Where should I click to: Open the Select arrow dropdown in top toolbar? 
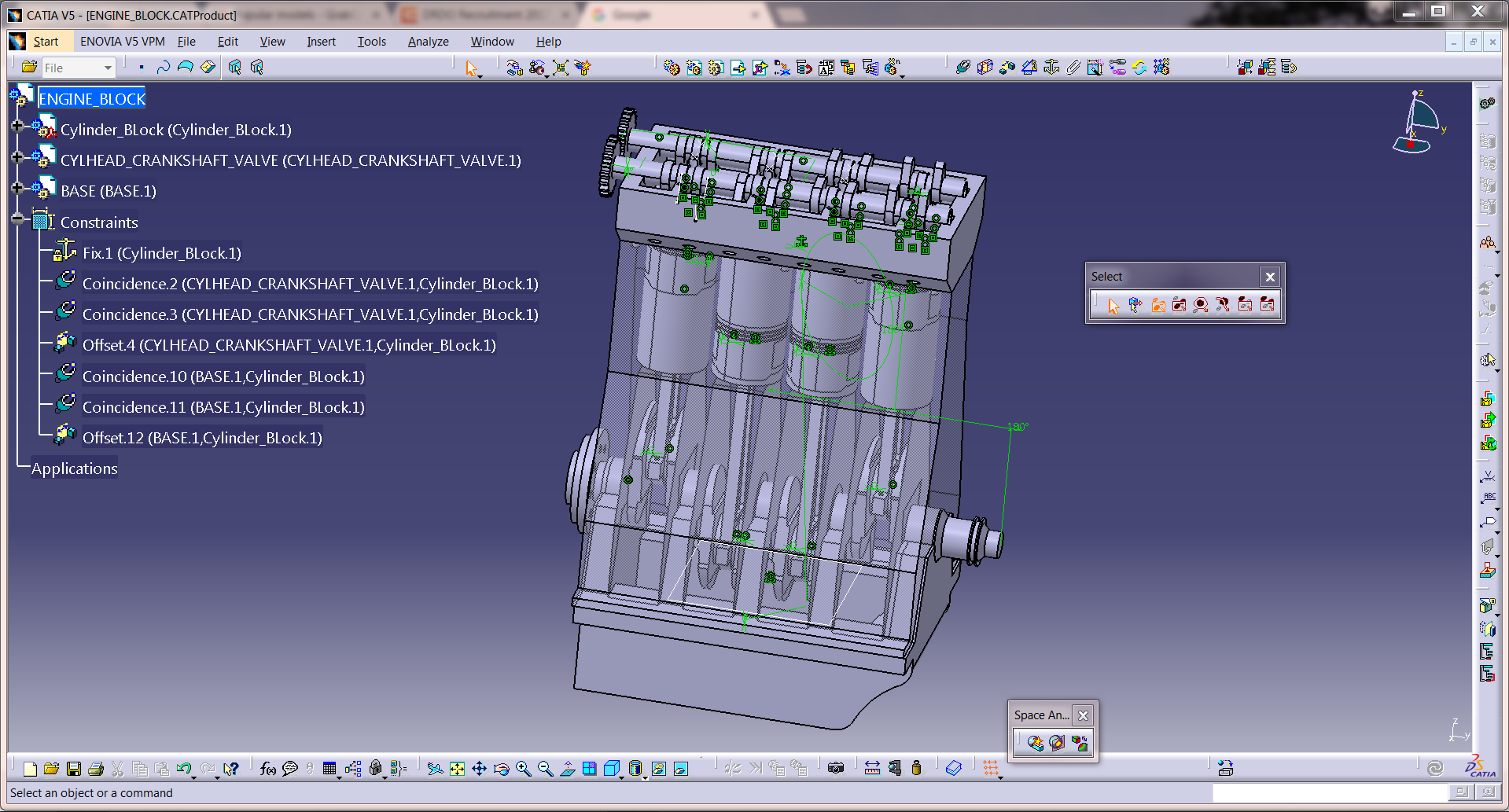coord(480,75)
